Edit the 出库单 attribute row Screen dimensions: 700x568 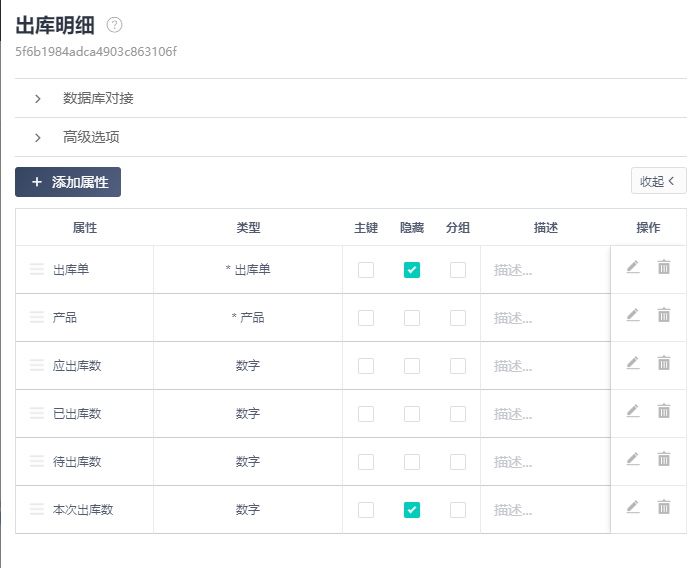click(x=633, y=267)
